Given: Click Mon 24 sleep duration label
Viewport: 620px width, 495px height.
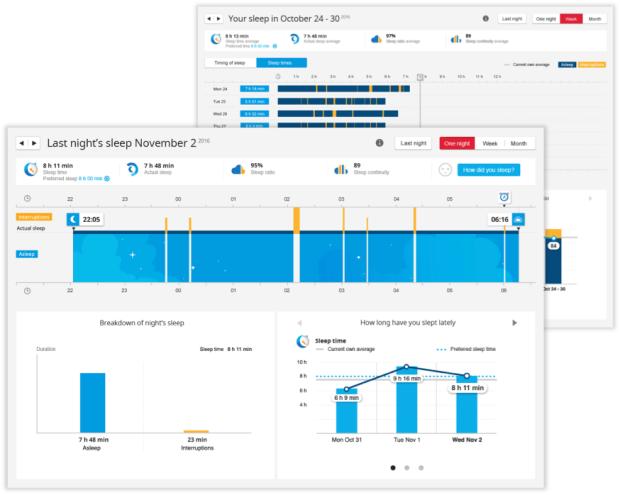Looking at the screenshot, I should point(255,89).
